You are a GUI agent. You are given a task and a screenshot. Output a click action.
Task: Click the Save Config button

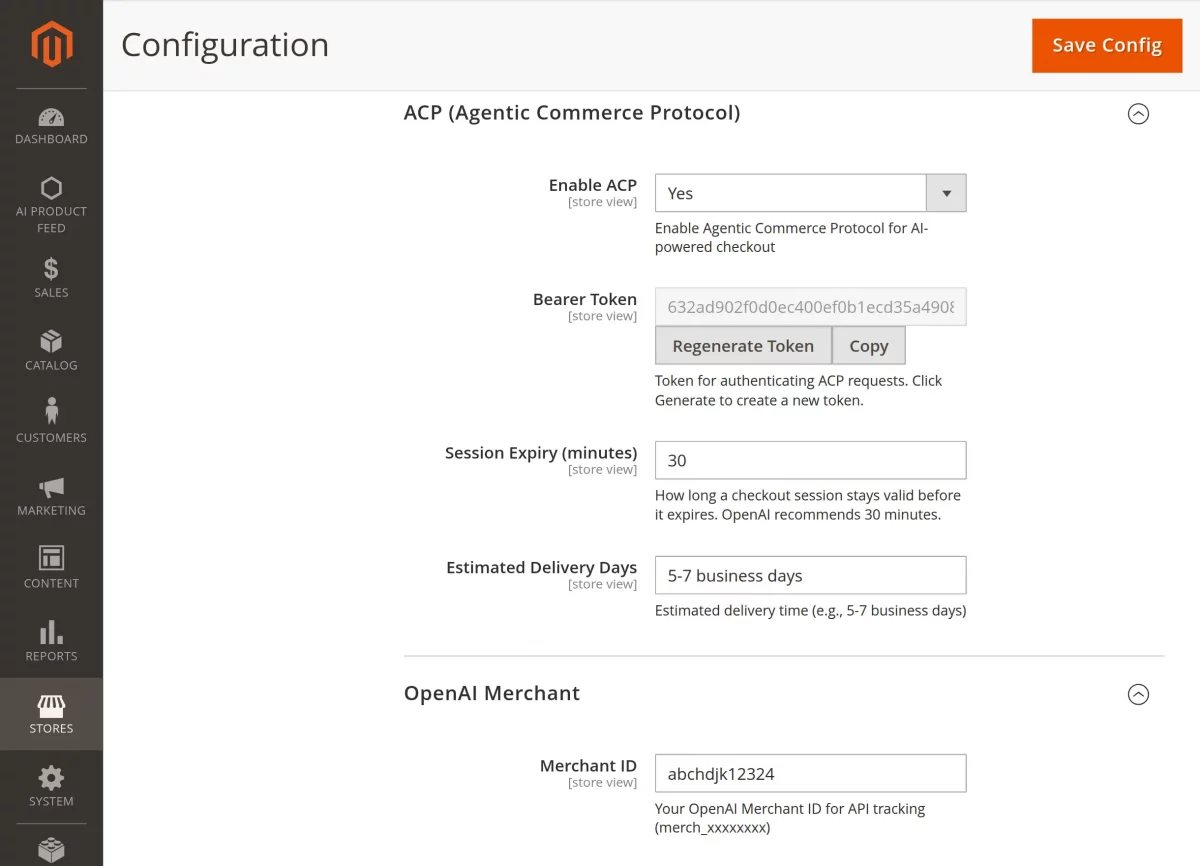[x=1106, y=45]
